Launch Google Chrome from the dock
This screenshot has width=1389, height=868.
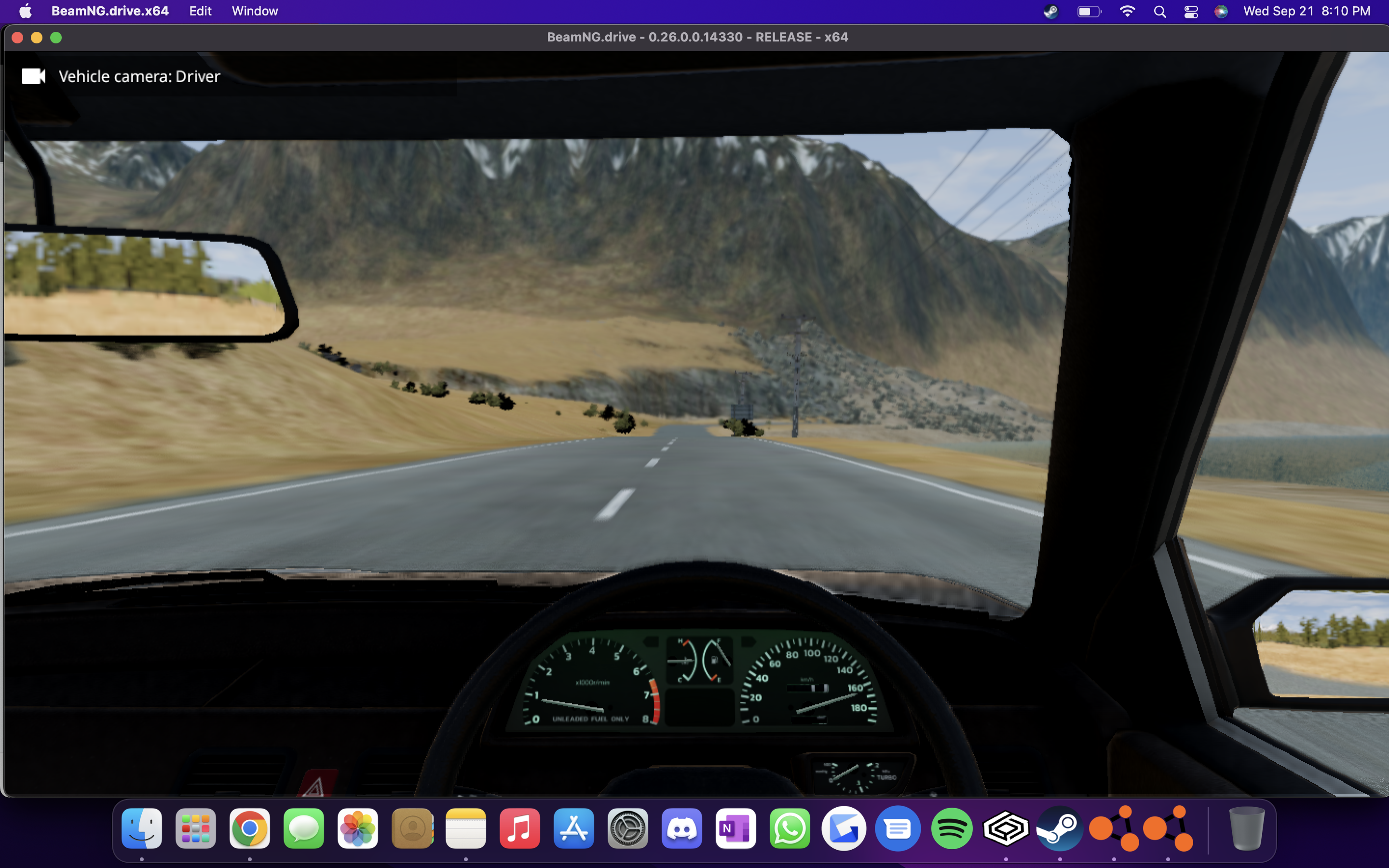(250, 828)
